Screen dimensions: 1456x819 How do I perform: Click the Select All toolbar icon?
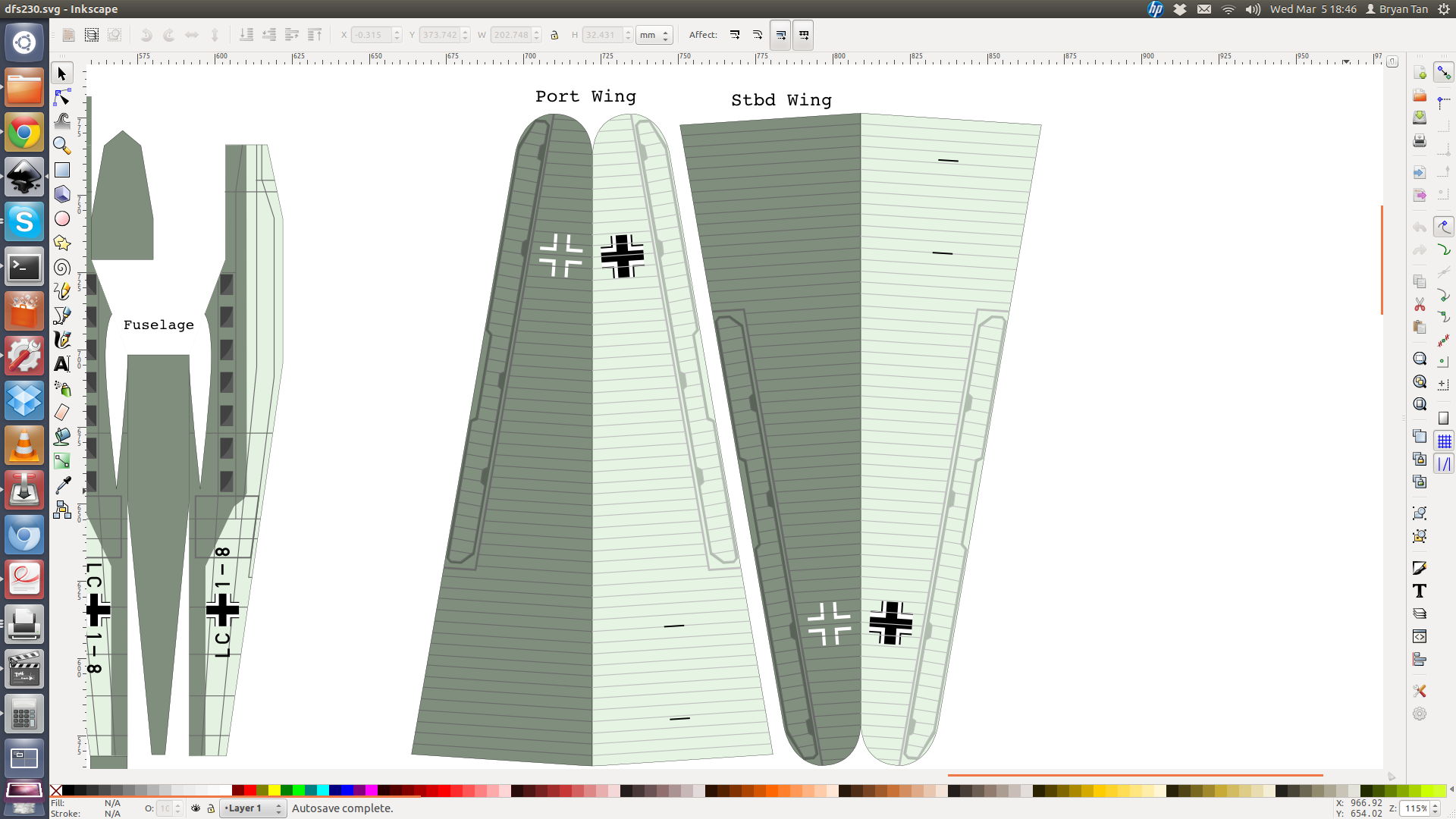pos(68,35)
